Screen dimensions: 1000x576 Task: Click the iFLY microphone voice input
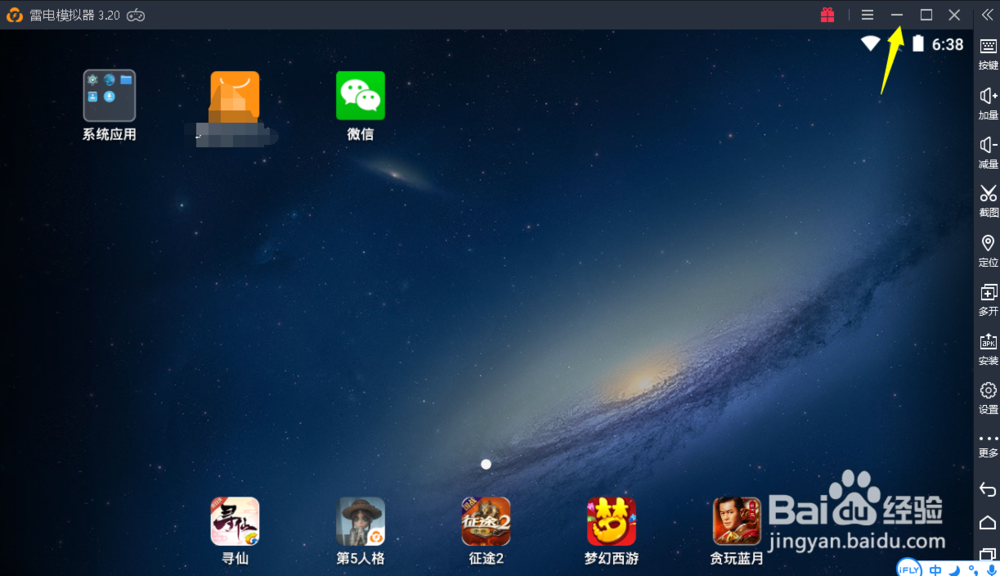coord(991,570)
